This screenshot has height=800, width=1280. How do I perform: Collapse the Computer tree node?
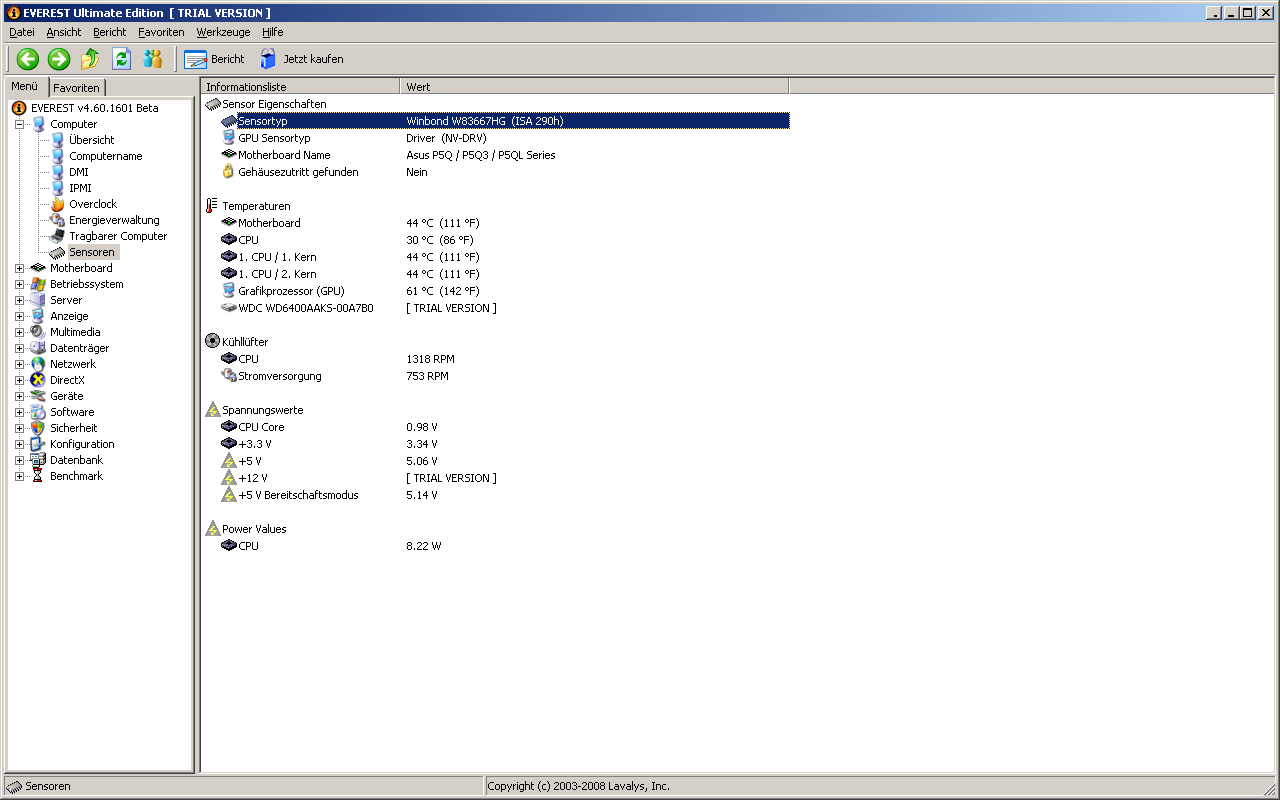coord(19,124)
